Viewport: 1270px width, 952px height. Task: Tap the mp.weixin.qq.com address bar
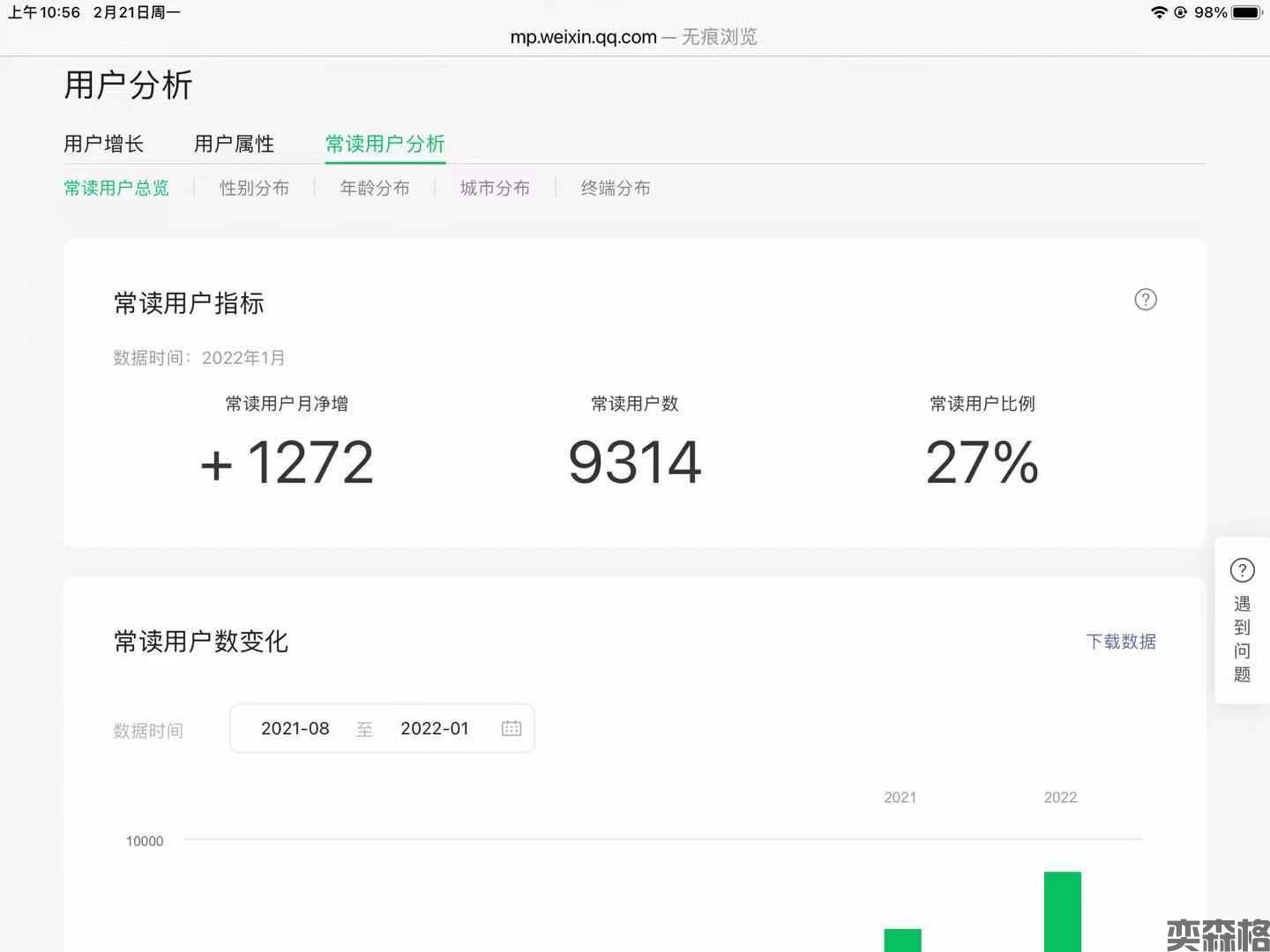[583, 37]
